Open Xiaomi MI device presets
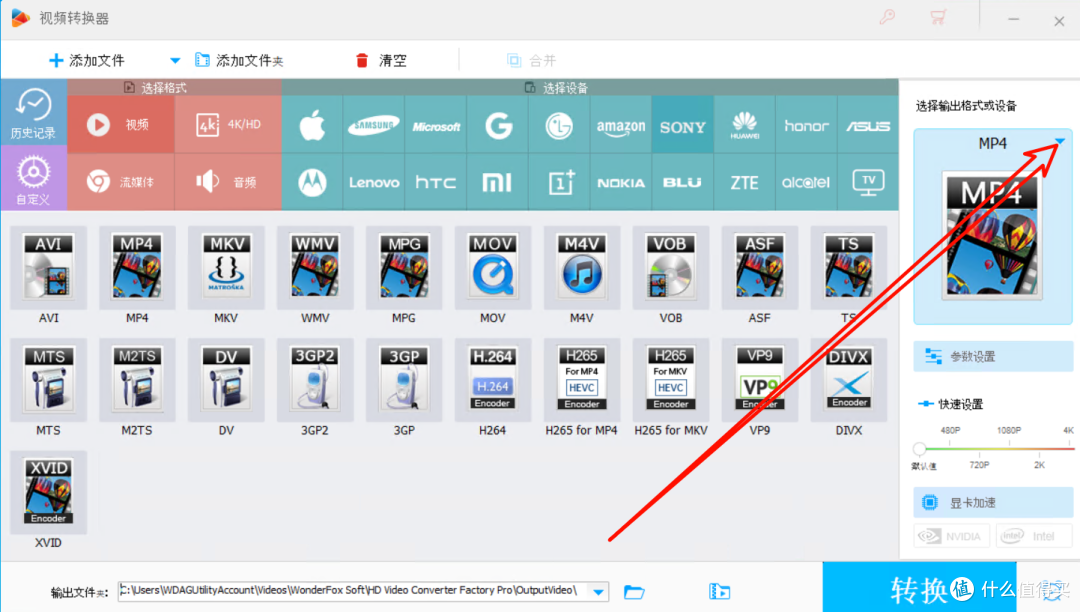This screenshot has width=1080, height=612. click(498, 182)
